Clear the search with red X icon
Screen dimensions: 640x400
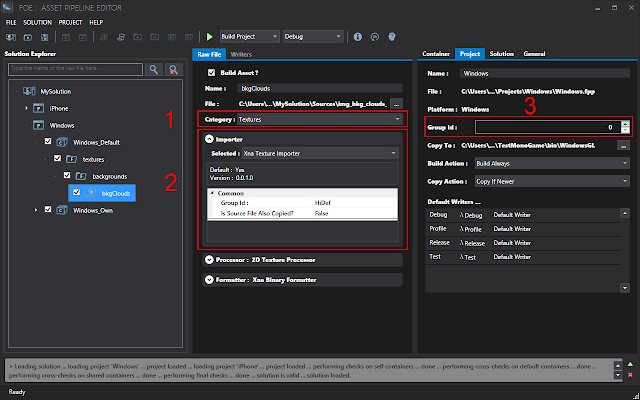(174, 70)
